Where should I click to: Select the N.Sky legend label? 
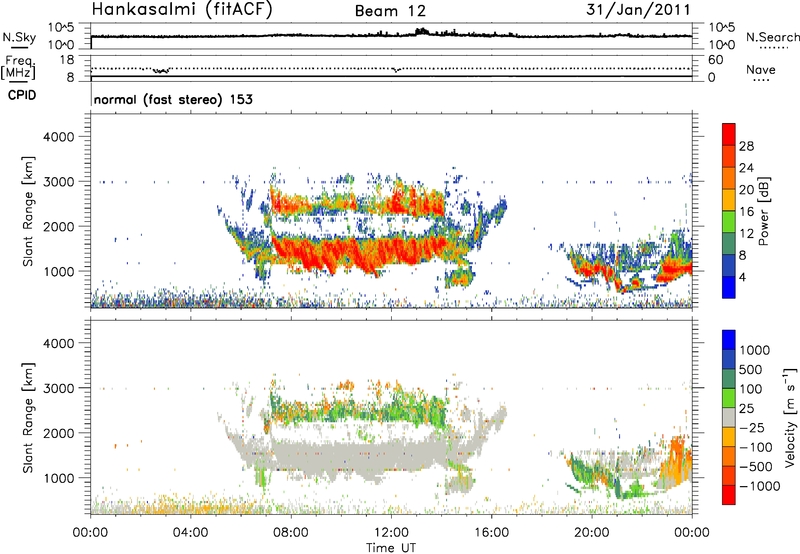tap(19, 37)
